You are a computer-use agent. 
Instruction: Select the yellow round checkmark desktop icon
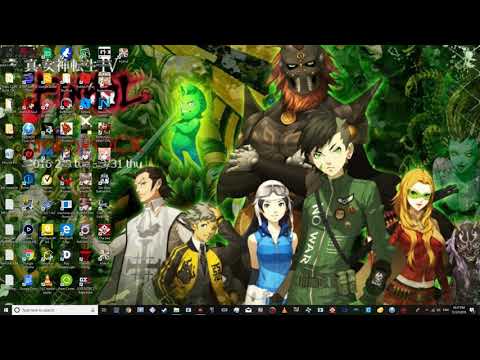(x=47, y=180)
